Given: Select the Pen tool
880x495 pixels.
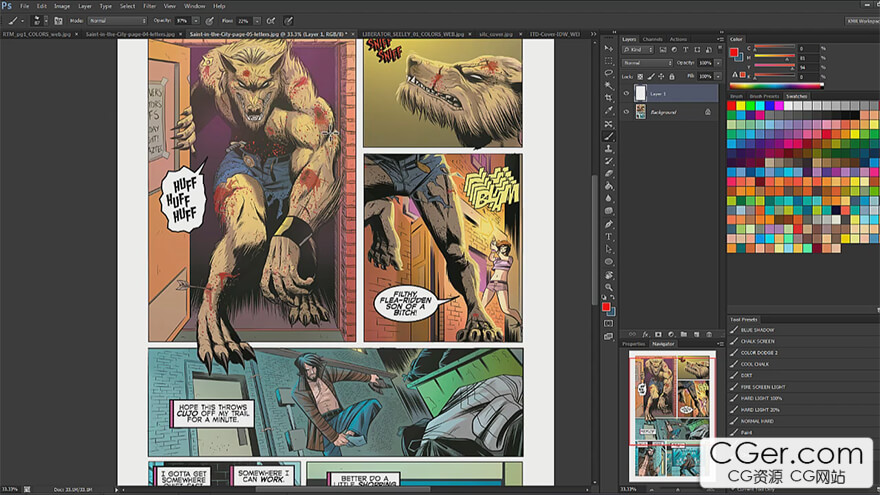Looking at the screenshot, I should click(608, 224).
